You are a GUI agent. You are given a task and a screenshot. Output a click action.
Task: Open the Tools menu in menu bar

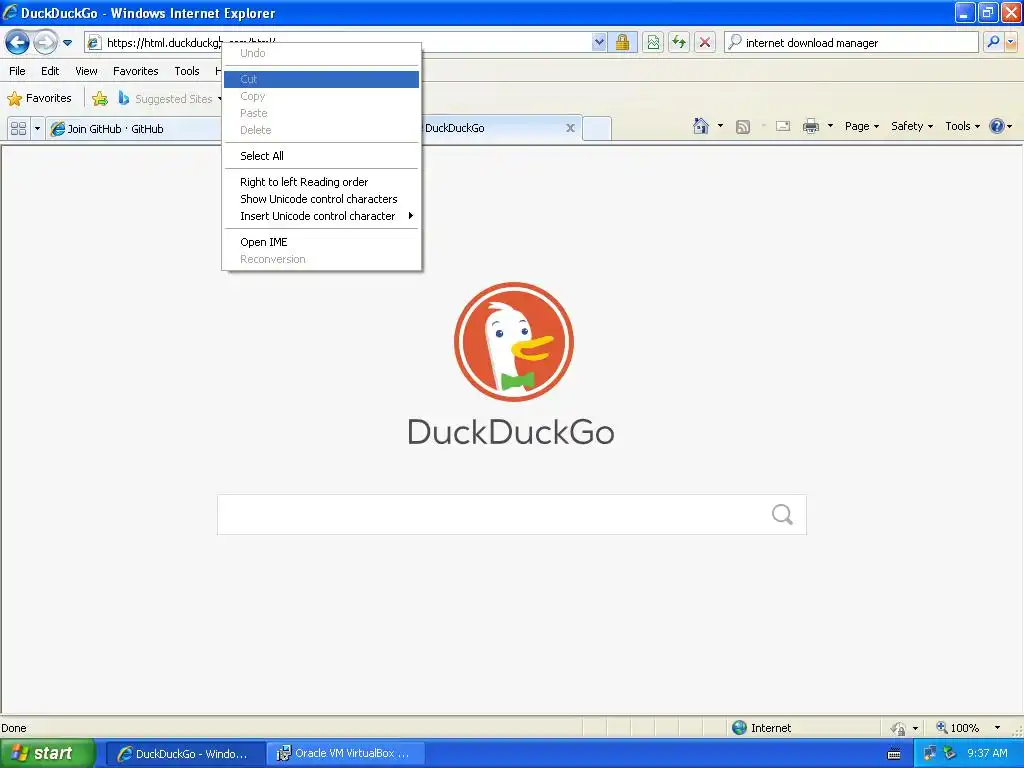pos(187,71)
